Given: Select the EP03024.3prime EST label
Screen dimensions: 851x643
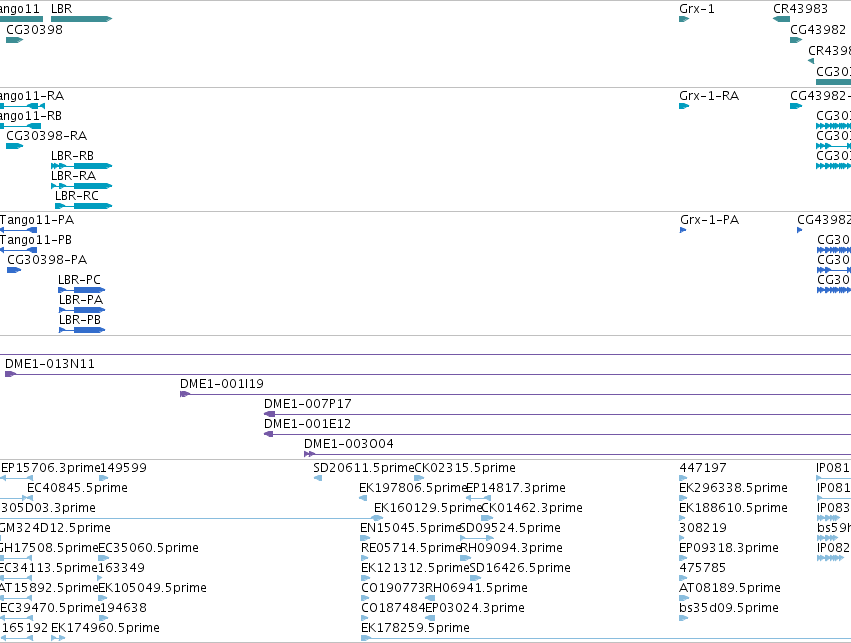Looking at the screenshot, I should pos(475,608).
